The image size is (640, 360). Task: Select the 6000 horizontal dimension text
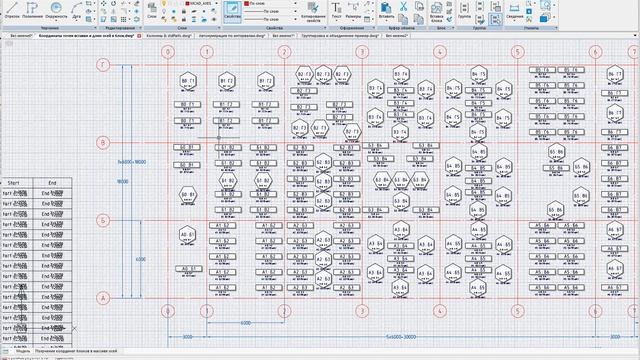pyautogui.click(x=246, y=323)
